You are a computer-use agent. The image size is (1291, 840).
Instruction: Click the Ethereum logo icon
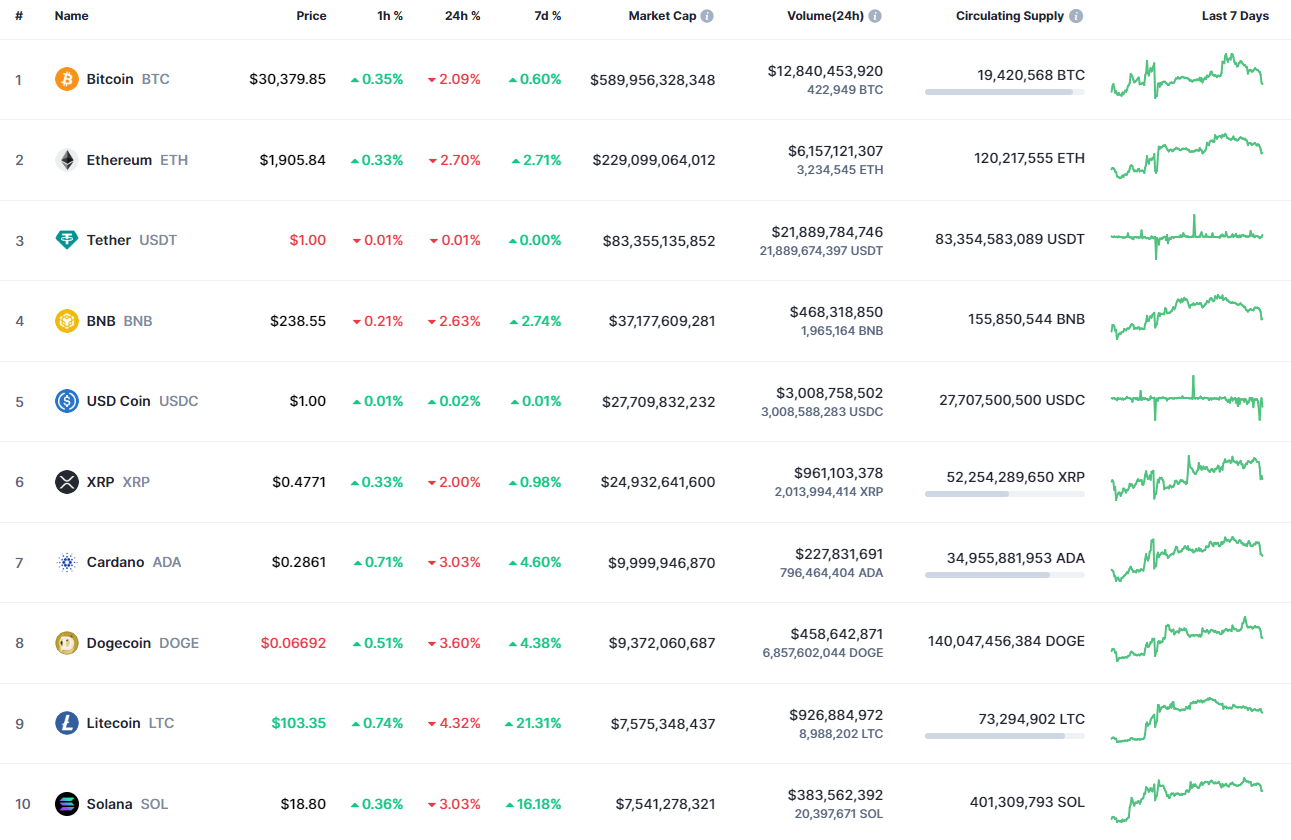pyautogui.click(x=66, y=160)
